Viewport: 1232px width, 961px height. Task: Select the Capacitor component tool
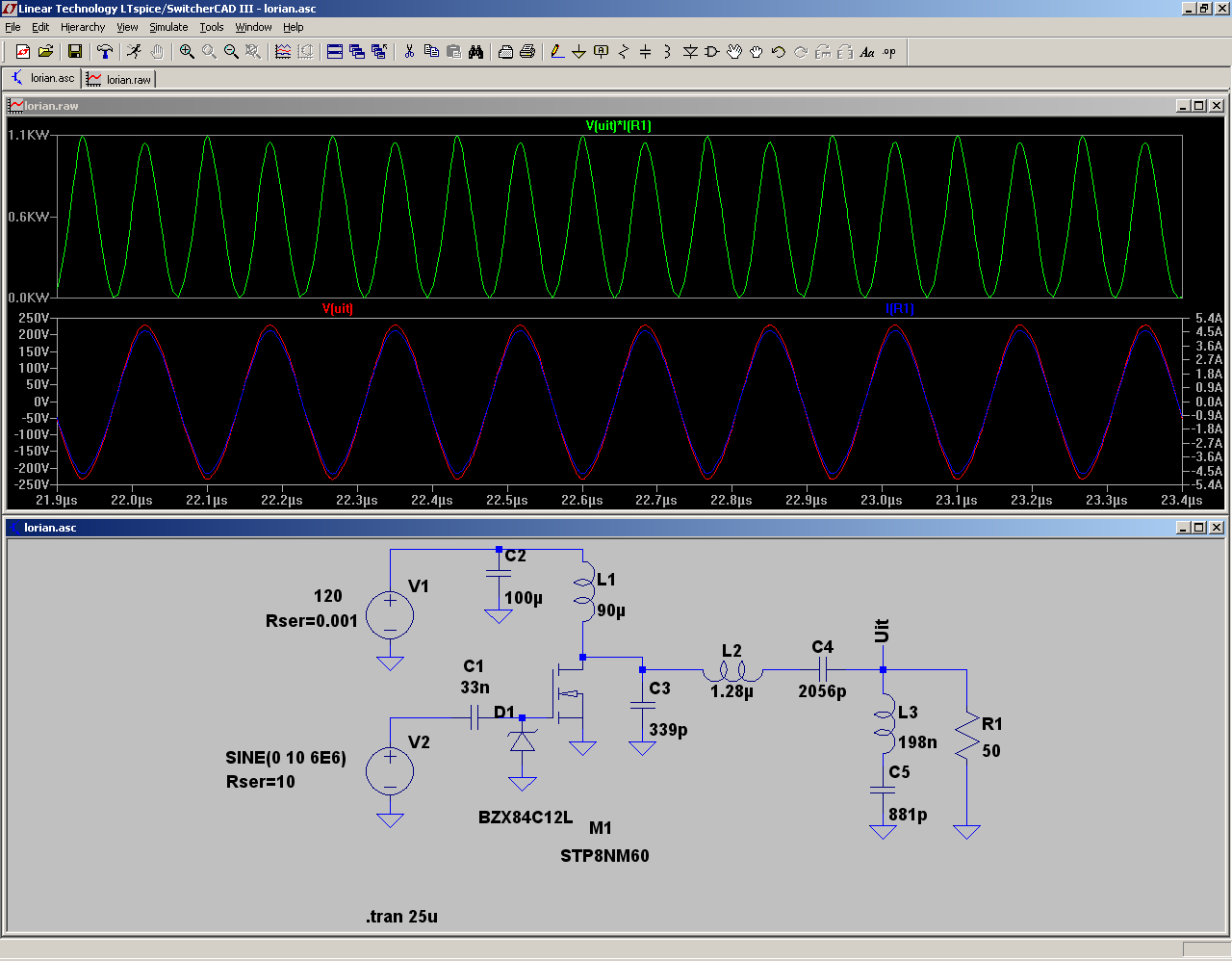[x=645, y=52]
